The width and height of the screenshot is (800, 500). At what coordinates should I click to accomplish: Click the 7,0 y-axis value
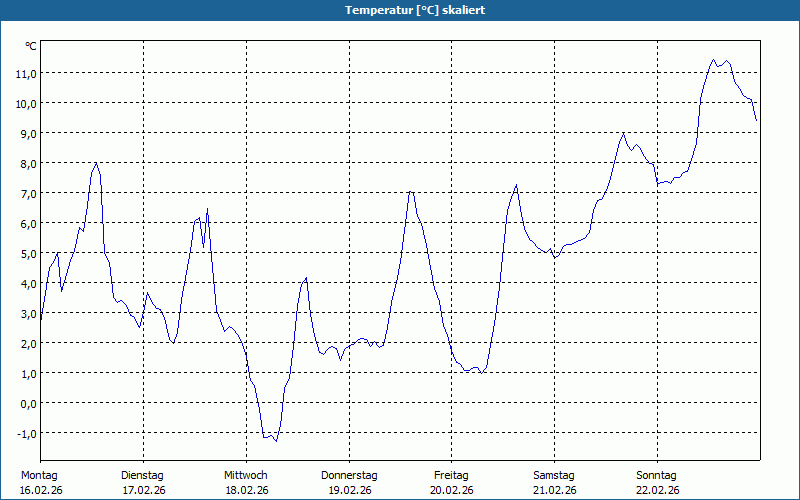[x=28, y=194]
